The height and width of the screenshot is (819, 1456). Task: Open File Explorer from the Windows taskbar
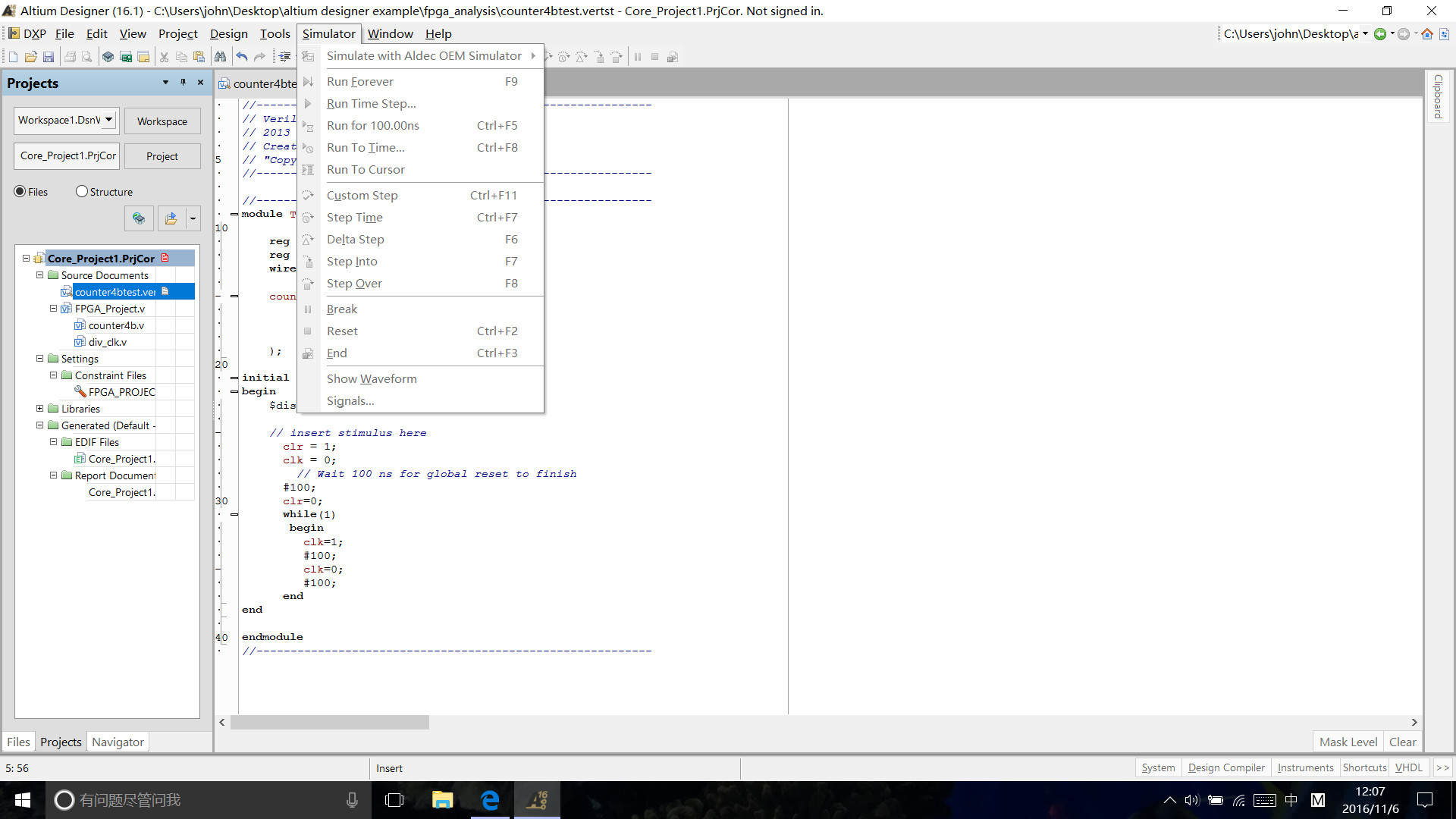pyautogui.click(x=442, y=800)
